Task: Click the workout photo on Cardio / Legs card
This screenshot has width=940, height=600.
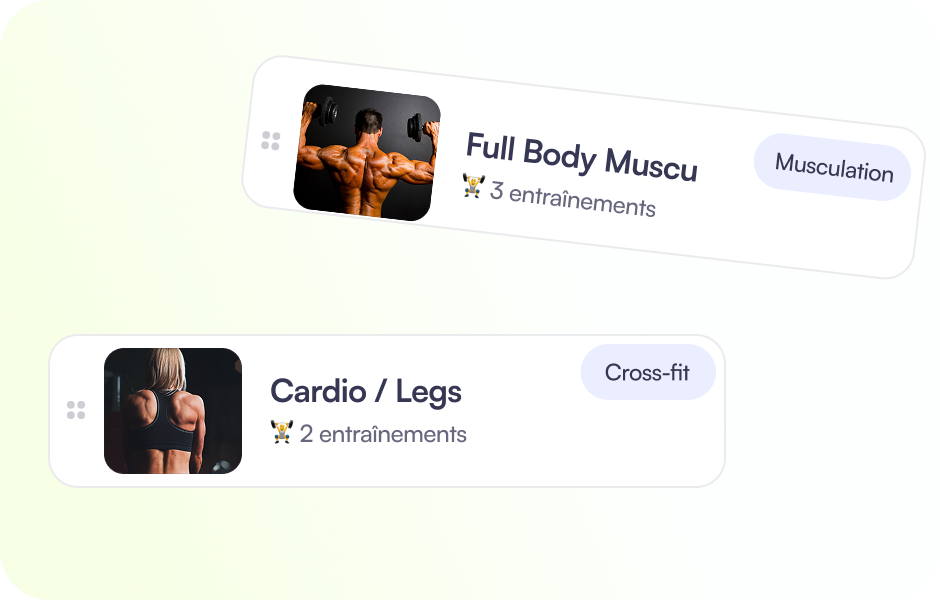Action: point(172,408)
